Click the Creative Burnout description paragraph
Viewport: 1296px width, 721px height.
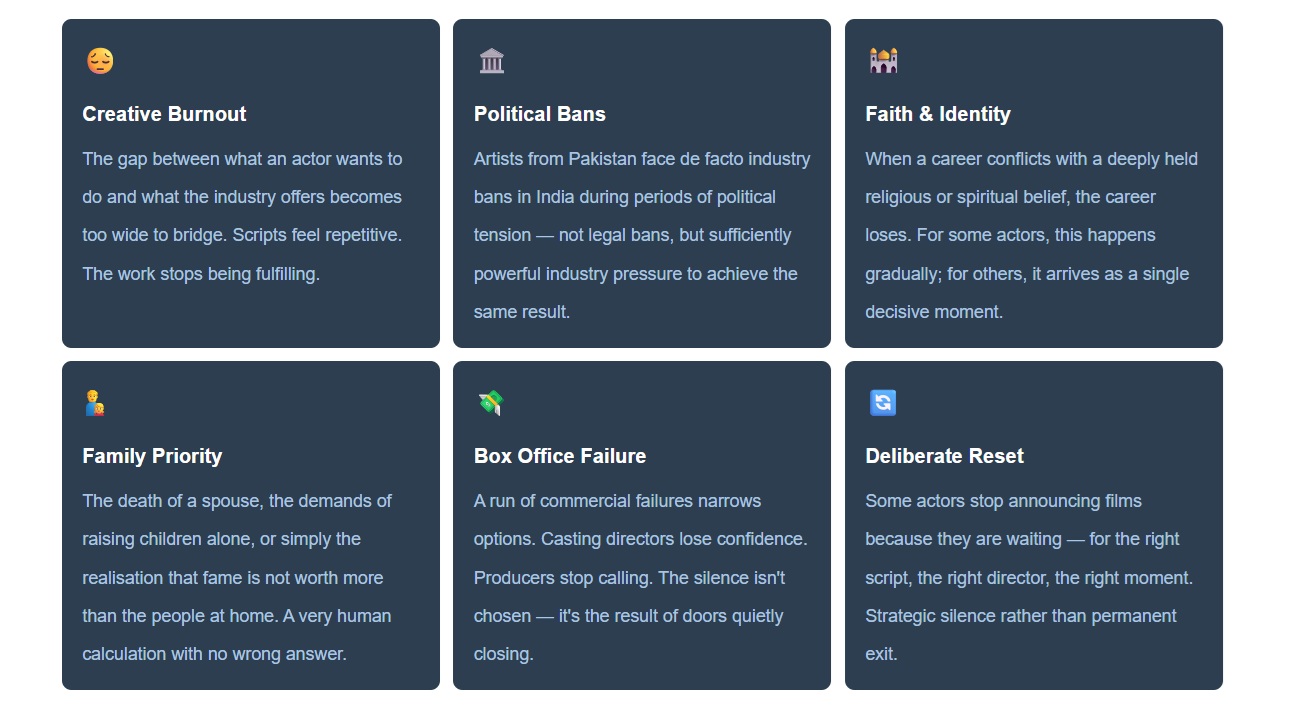pos(242,216)
